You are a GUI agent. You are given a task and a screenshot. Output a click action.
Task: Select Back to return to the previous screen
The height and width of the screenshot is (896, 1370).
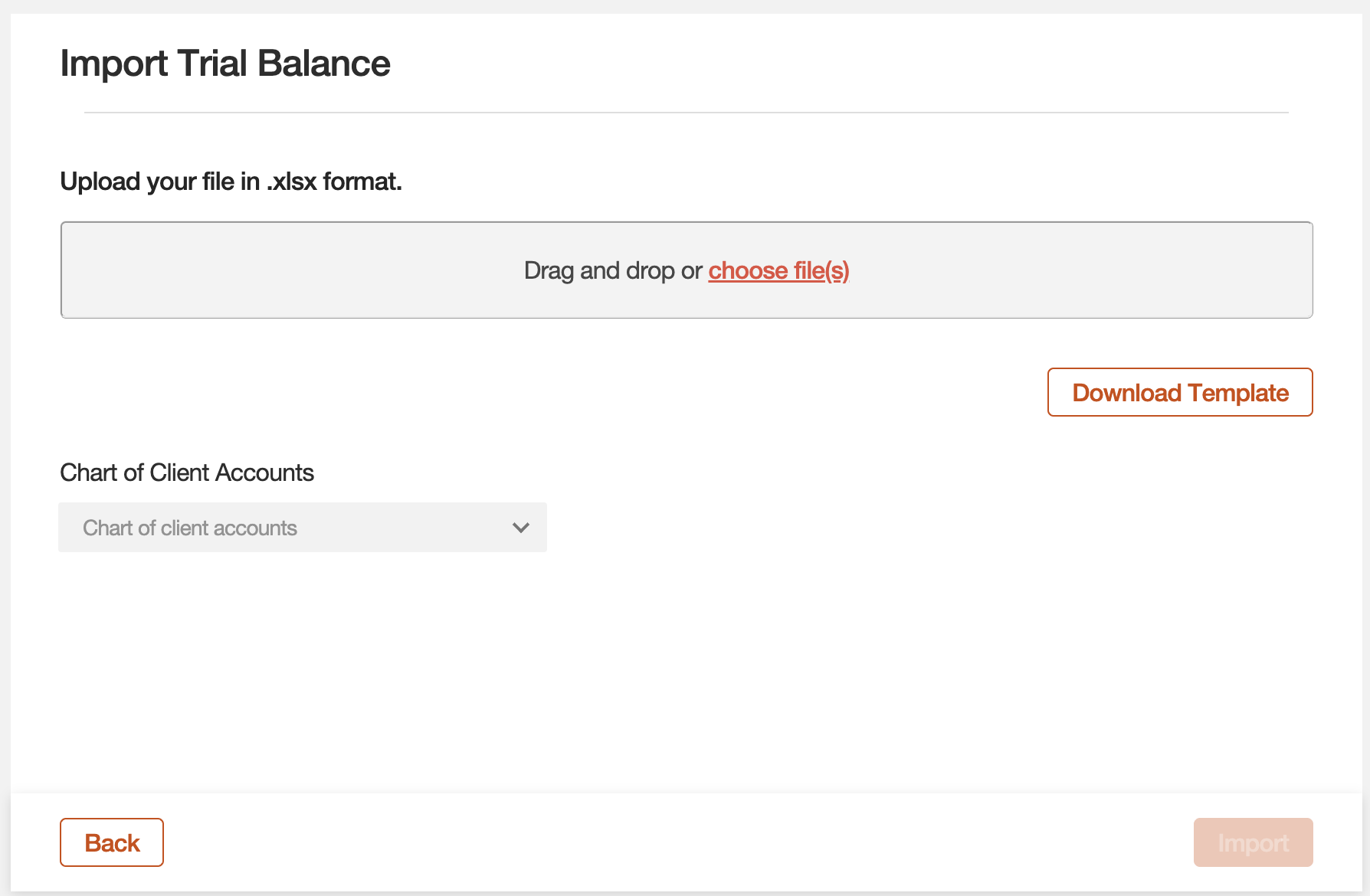pos(111,842)
